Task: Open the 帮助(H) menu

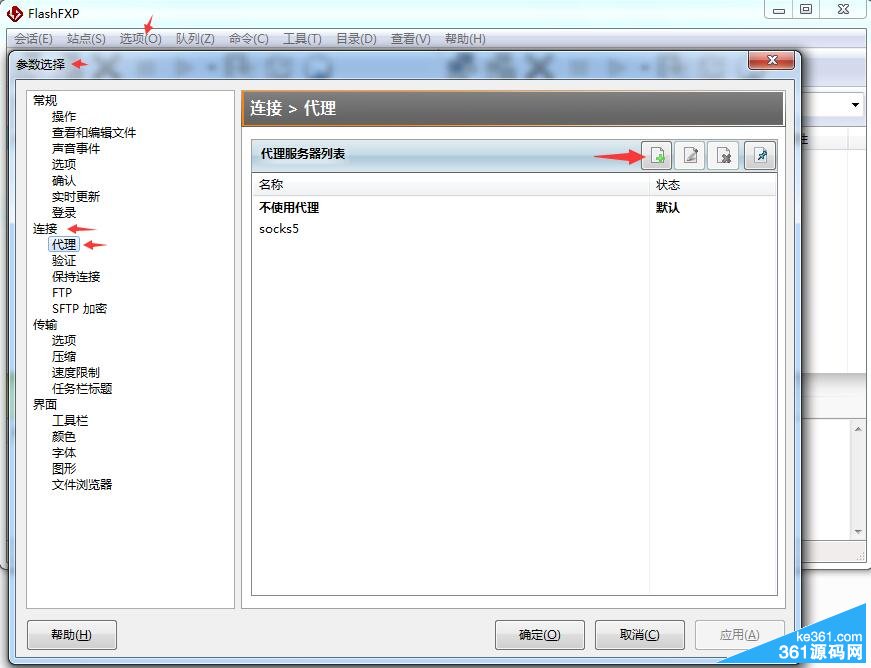Action: pos(465,39)
